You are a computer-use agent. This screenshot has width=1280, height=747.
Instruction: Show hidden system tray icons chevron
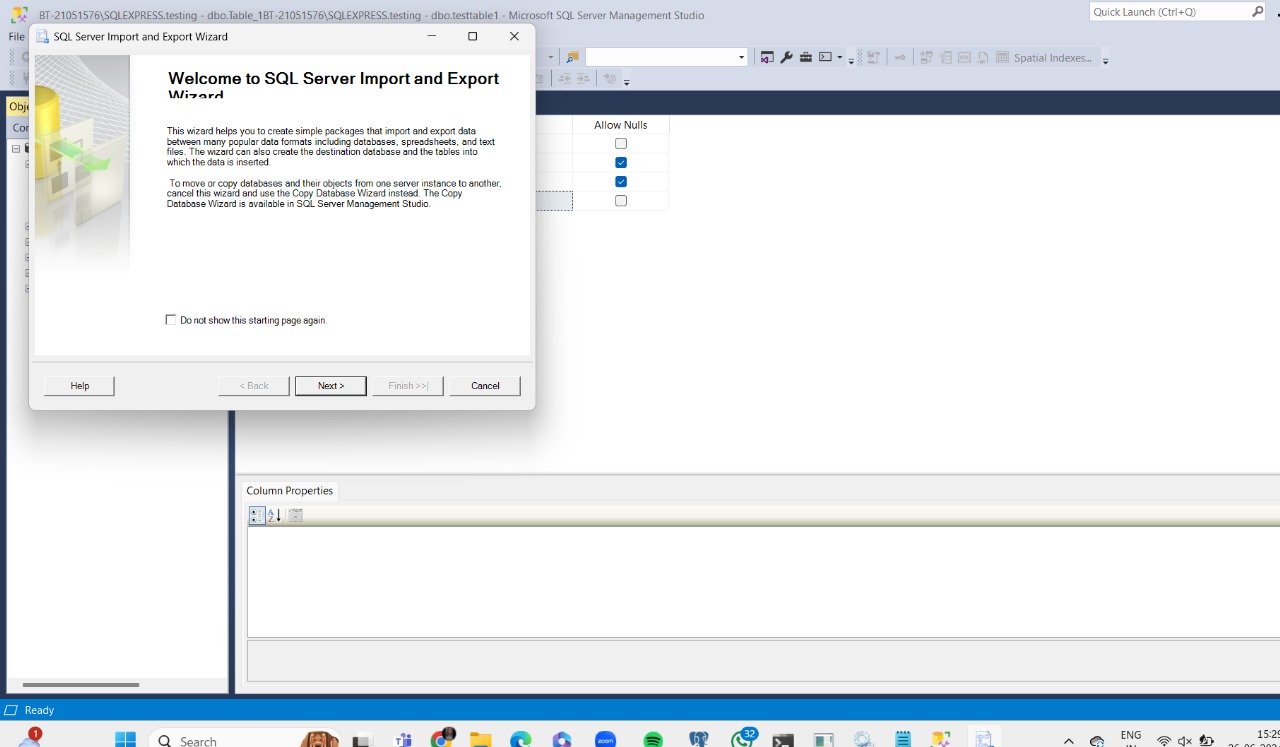(1069, 741)
